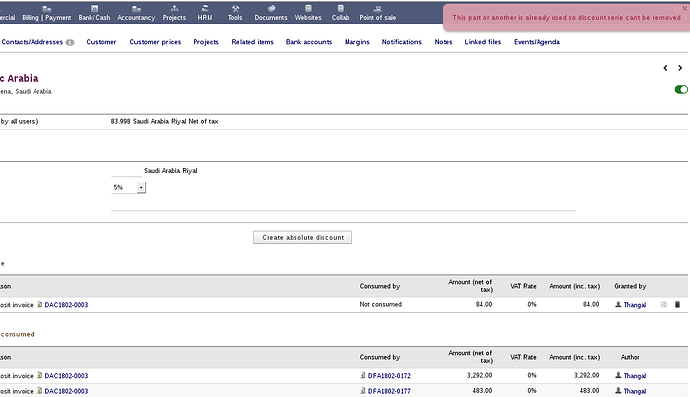The image size is (690, 397).
Task: Open the Related items tab
Action: [253, 42]
